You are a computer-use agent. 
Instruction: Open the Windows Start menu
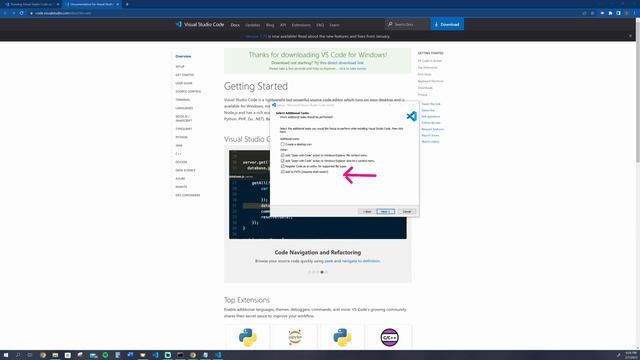point(6,355)
